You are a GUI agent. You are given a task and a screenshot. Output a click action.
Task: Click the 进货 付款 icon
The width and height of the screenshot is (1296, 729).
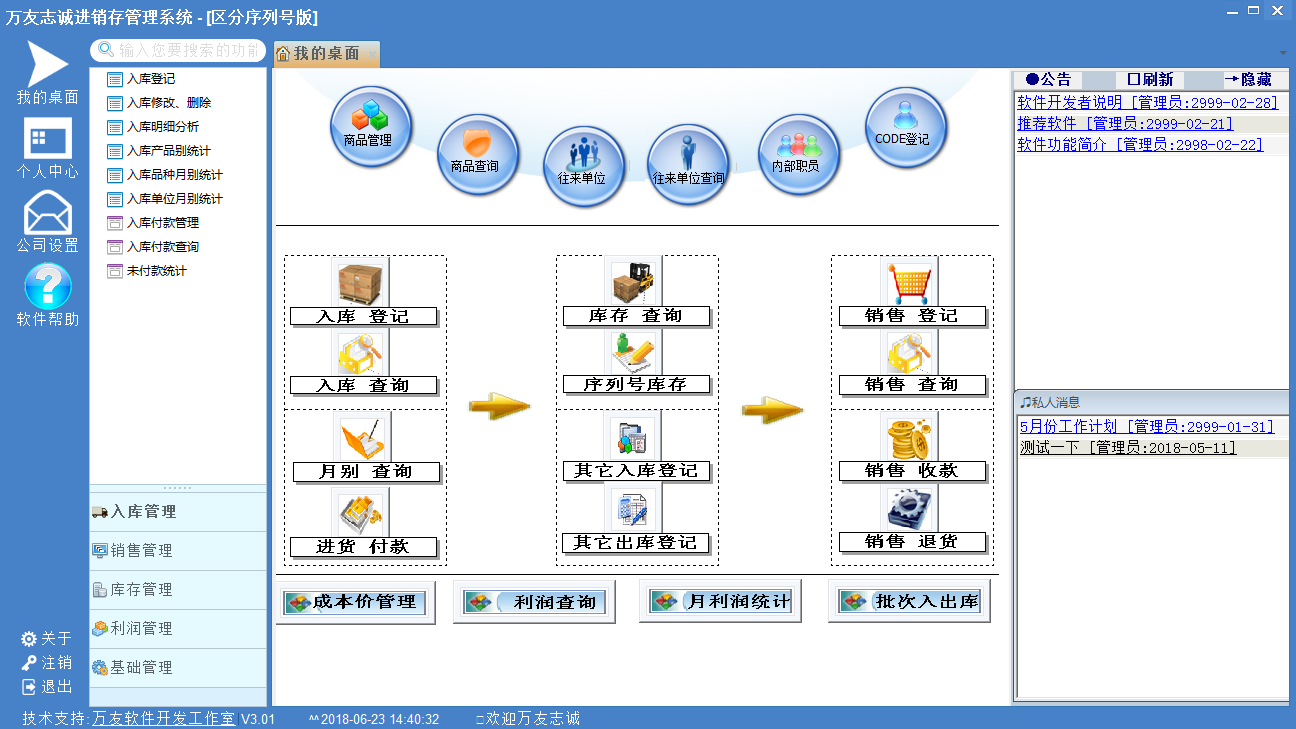coord(360,512)
